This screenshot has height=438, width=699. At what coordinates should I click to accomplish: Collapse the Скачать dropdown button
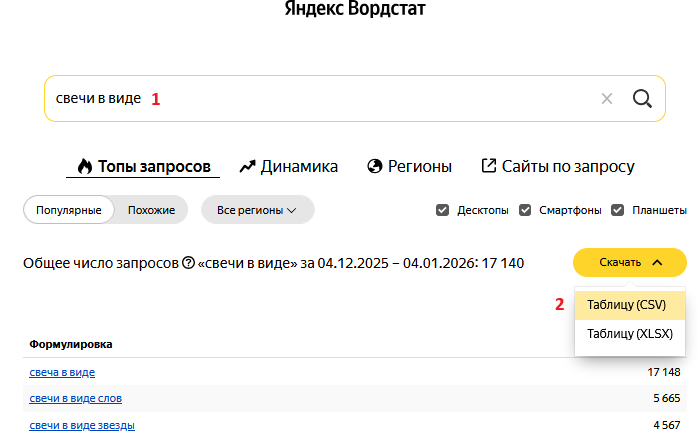click(x=629, y=262)
